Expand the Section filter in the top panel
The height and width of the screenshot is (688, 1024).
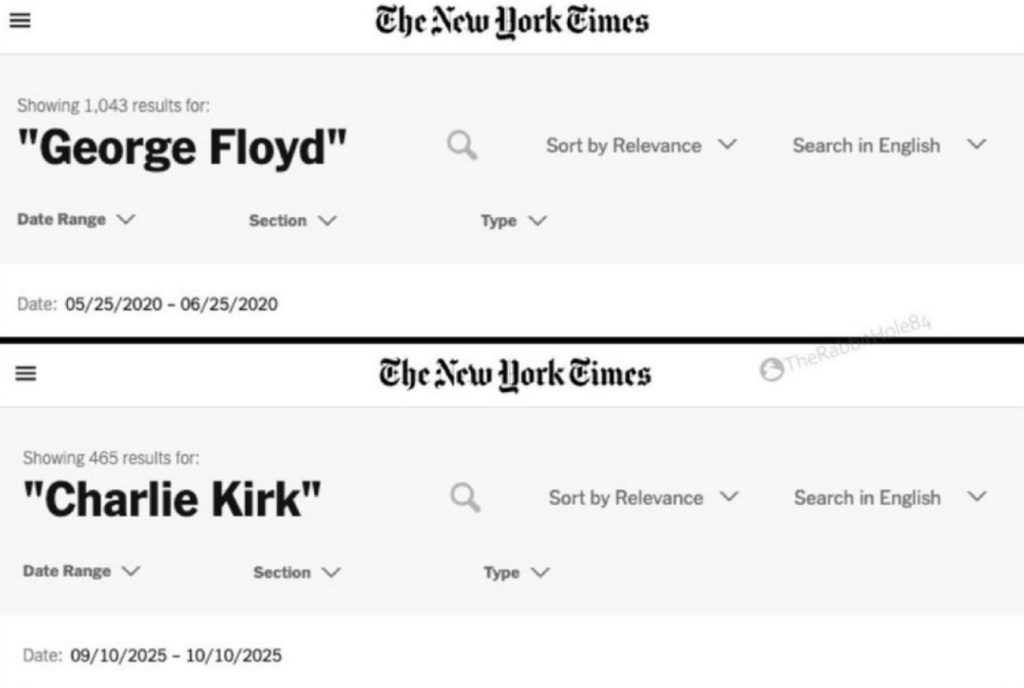point(293,220)
